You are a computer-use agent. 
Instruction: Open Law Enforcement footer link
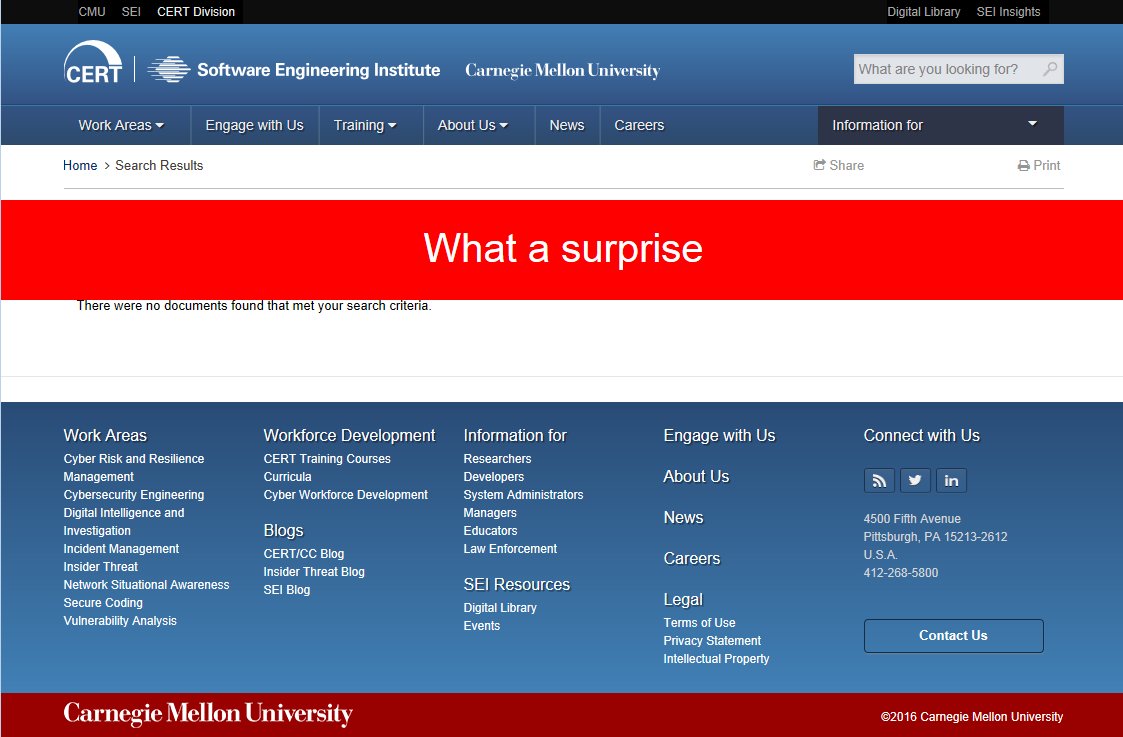[510, 549]
